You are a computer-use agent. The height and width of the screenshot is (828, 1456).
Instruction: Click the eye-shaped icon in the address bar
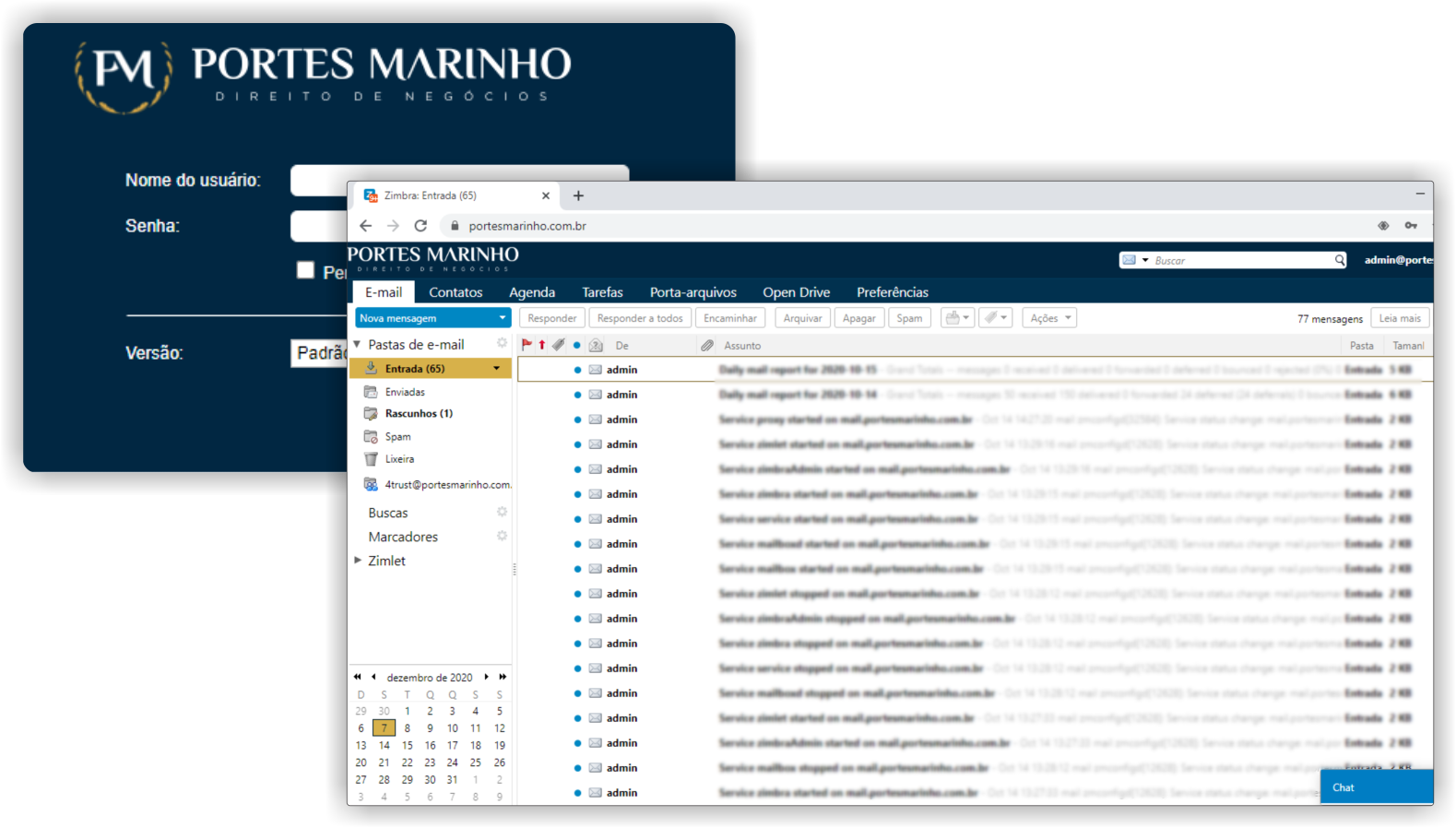coord(1383,226)
